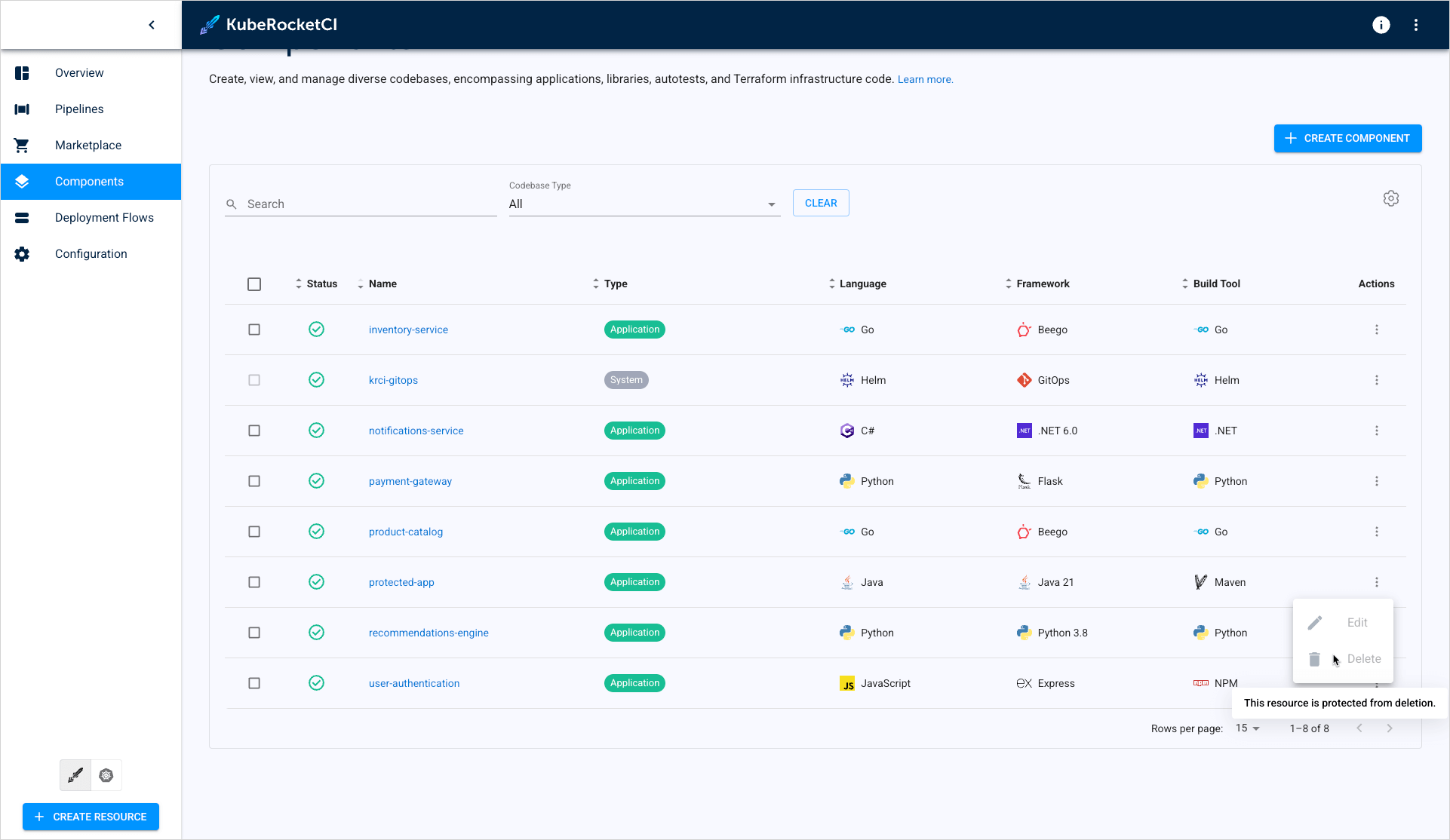Toggle the select-all checkbox in the table header

coord(254,284)
